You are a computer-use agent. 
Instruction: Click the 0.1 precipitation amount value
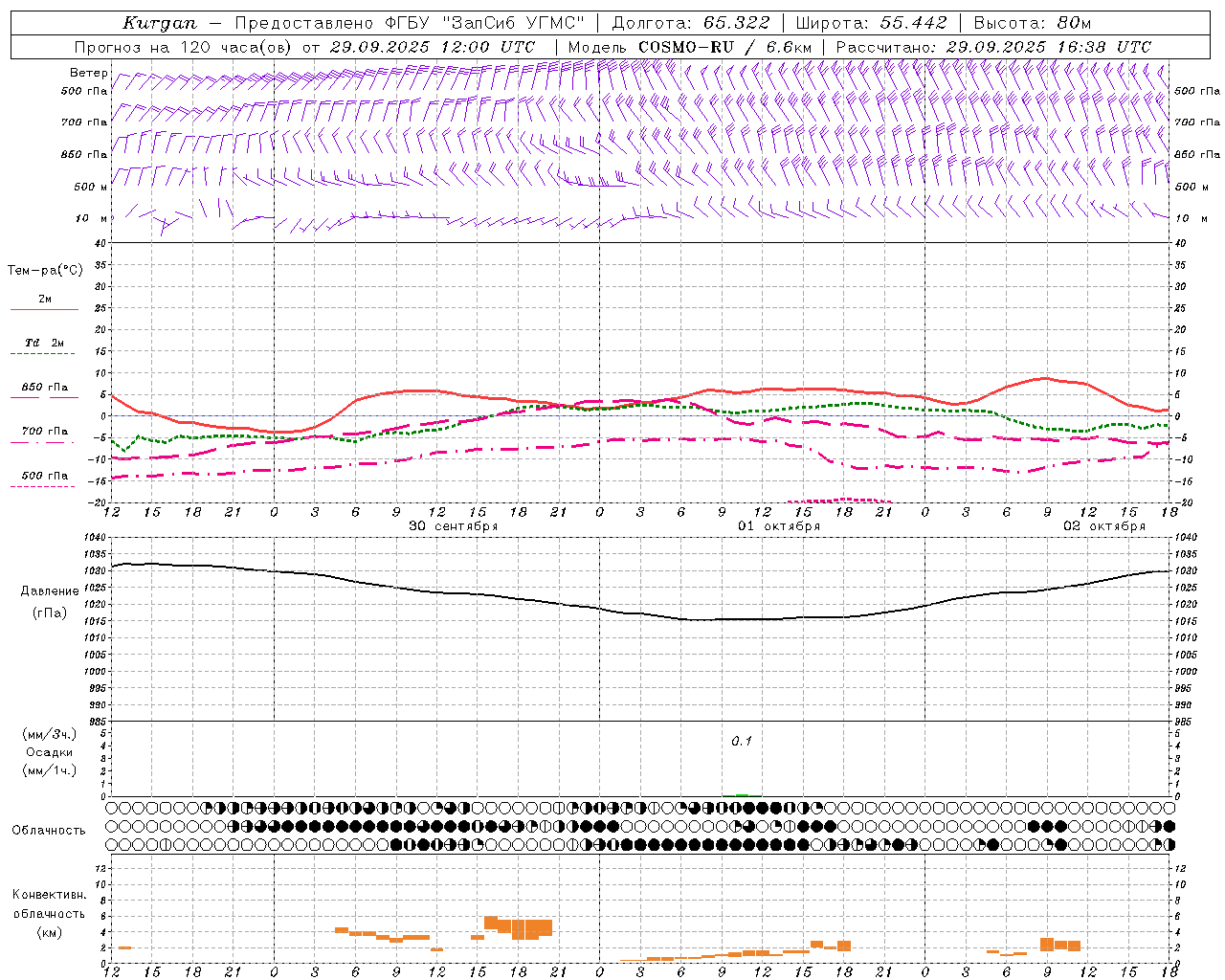742,742
